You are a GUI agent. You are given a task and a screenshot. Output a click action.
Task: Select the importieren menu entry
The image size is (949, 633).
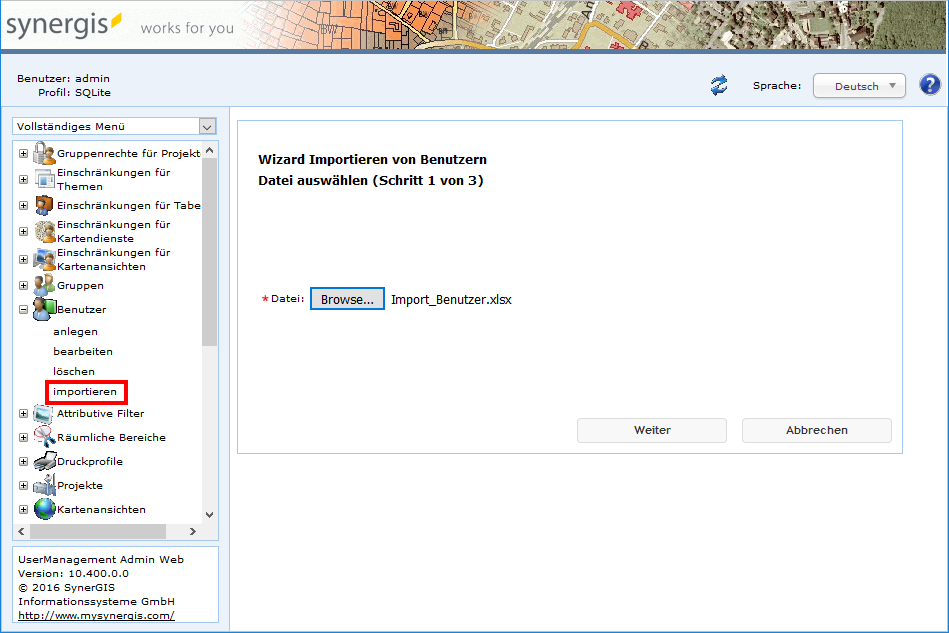pos(85,391)
